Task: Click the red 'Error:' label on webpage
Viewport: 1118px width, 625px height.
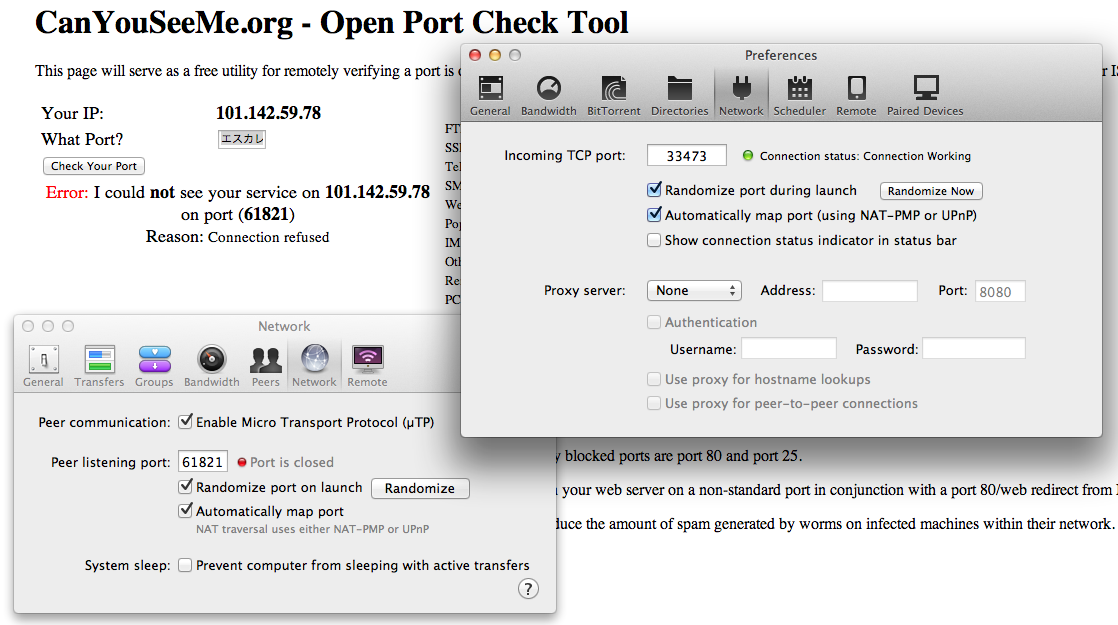Action: tap(67, 192)
